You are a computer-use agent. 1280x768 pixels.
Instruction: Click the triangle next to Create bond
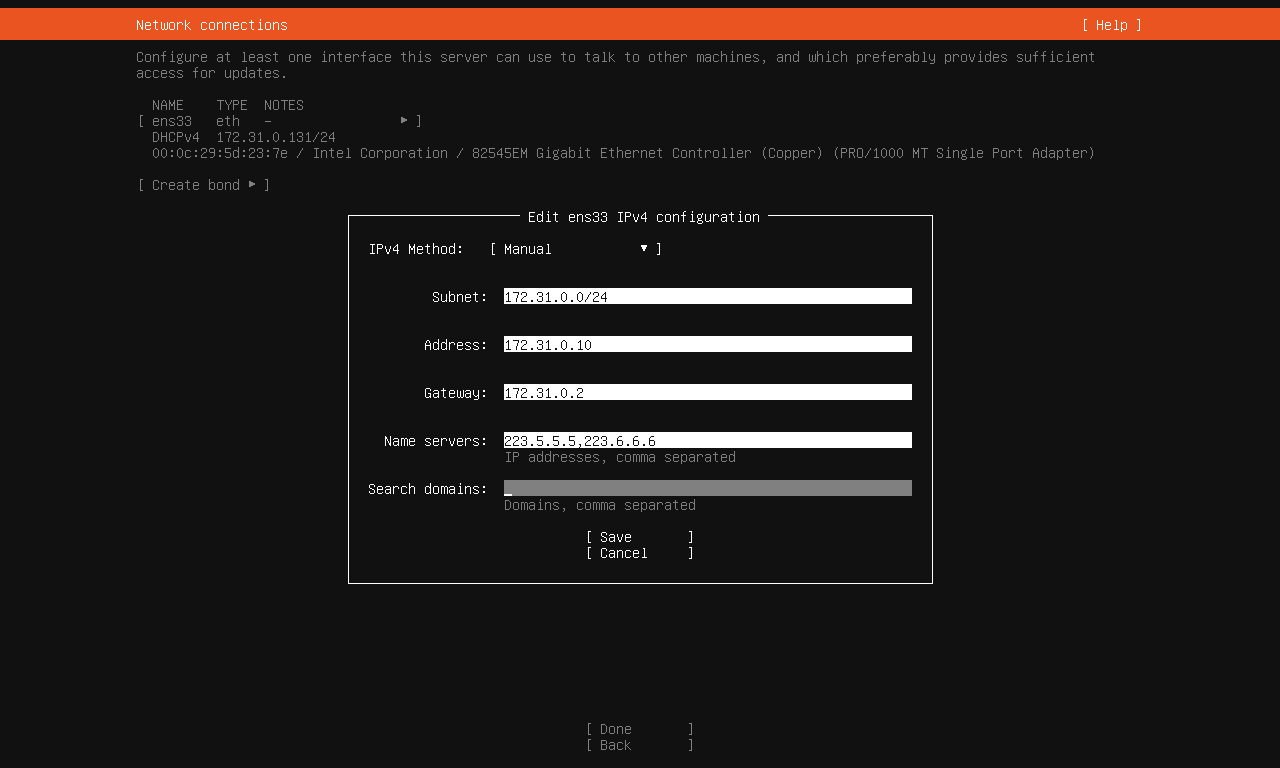point(252,185)
